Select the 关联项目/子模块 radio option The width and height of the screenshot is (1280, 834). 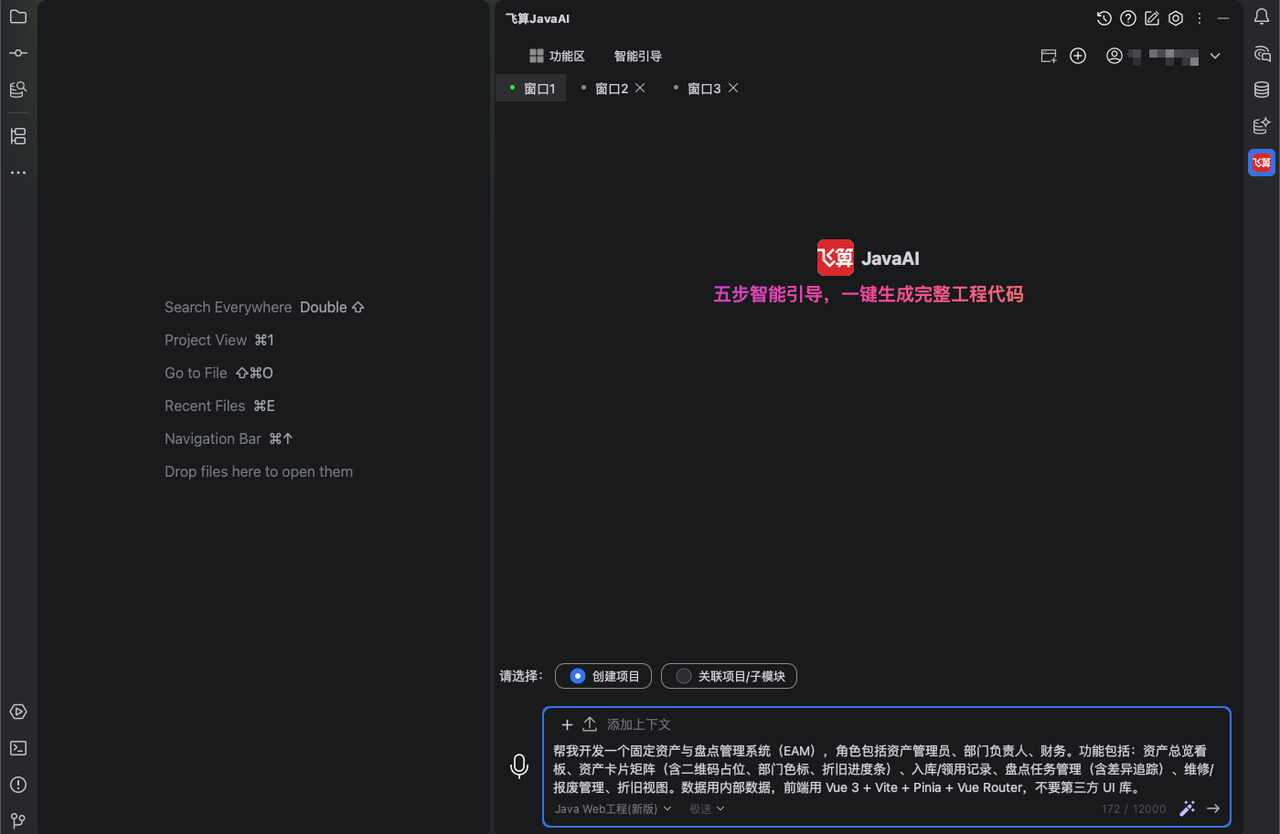(729, 676)
